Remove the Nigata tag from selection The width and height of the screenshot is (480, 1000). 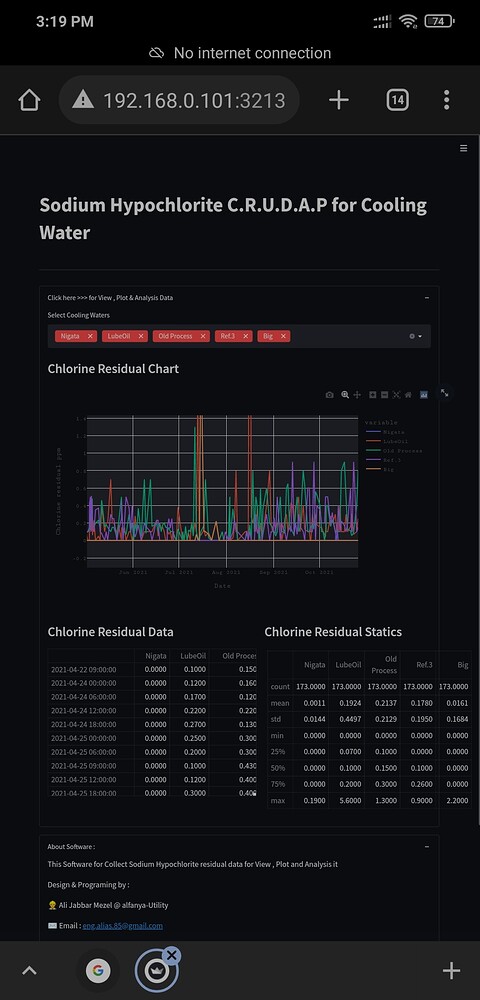pos(90,336)
